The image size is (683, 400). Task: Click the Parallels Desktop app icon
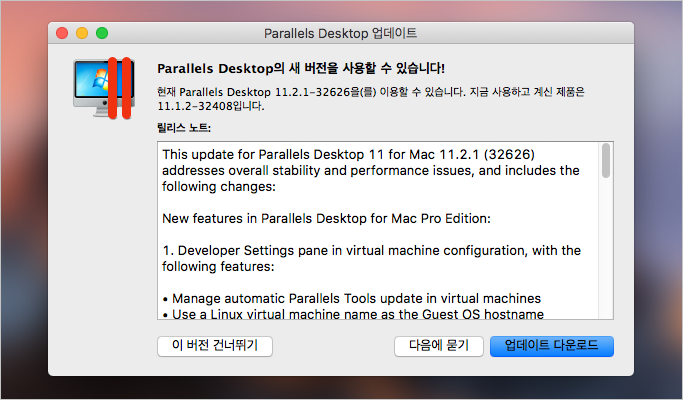tap(104, 88)
